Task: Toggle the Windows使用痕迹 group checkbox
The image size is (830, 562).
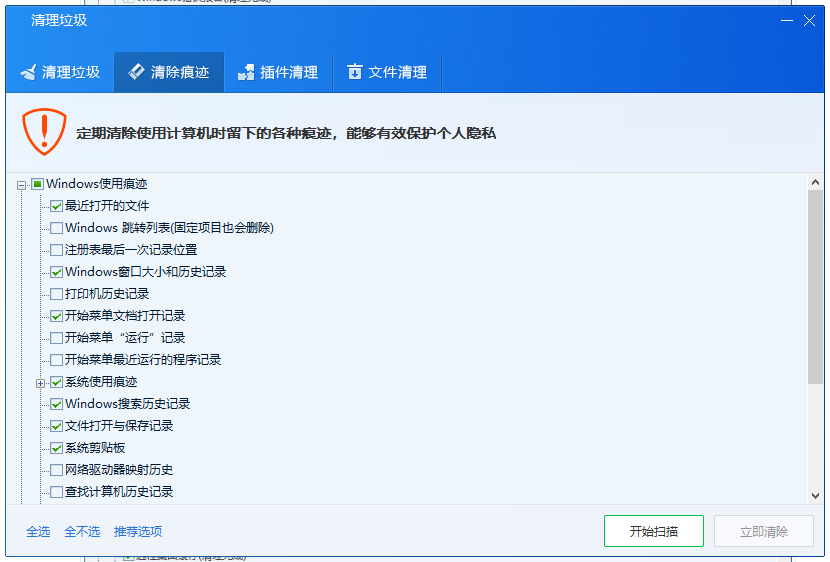Action: tap(38, 184)
